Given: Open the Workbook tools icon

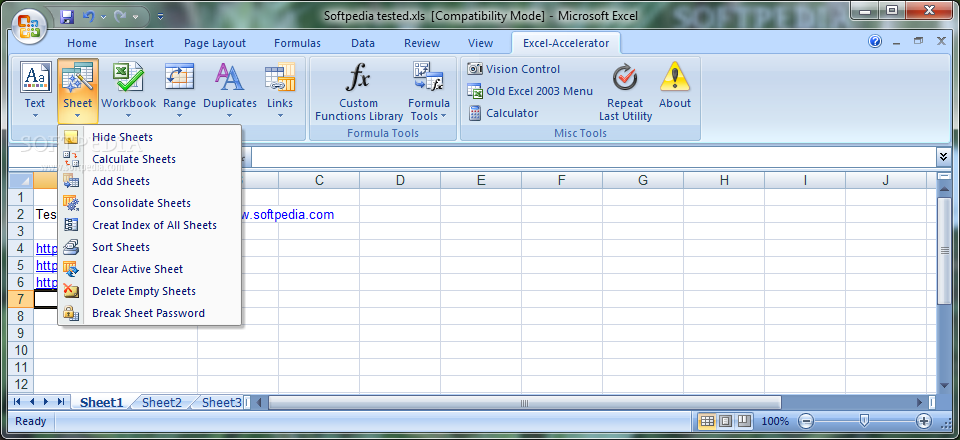Looking at the screenshot, I should 128,91.
